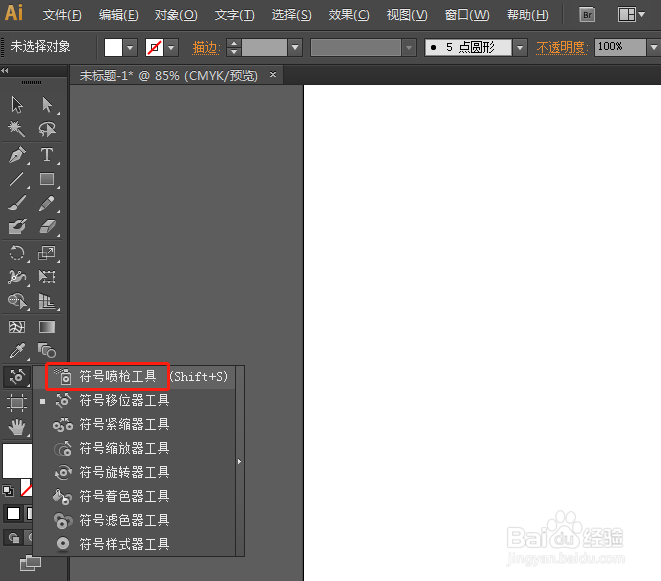Screen dimensions: 661x581
Task: Select the Selection tool (black arrow)
Action: pos(17,105)
